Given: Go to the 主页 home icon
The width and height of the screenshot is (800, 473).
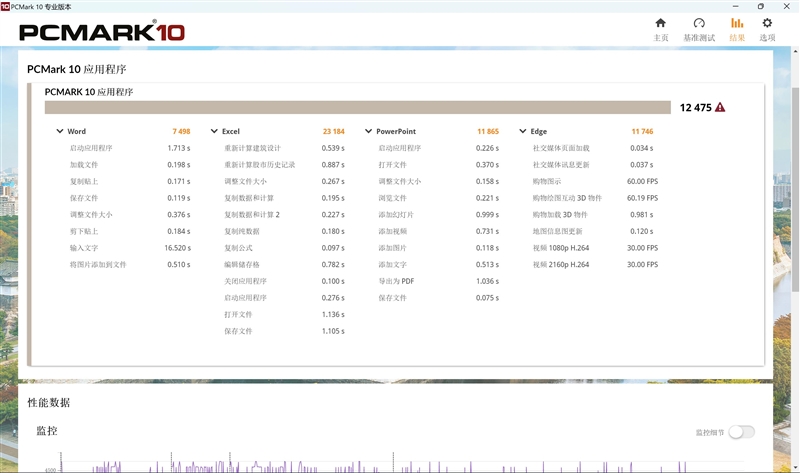Looking at the screenshot, I should tap(660, 23).
